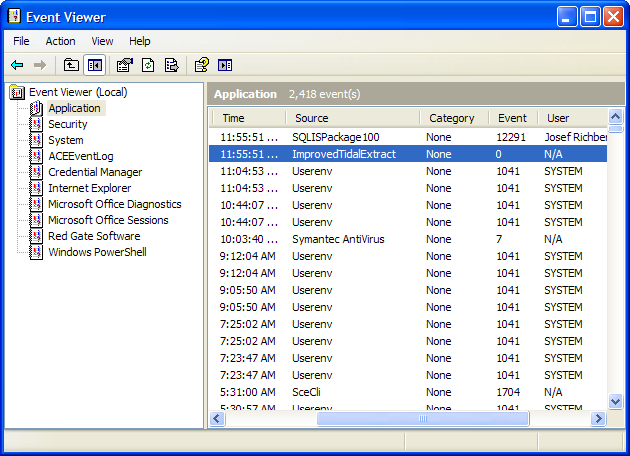Click the Security log icon
The width and height of the screenshot is (630, 456).
coord(37,124)
